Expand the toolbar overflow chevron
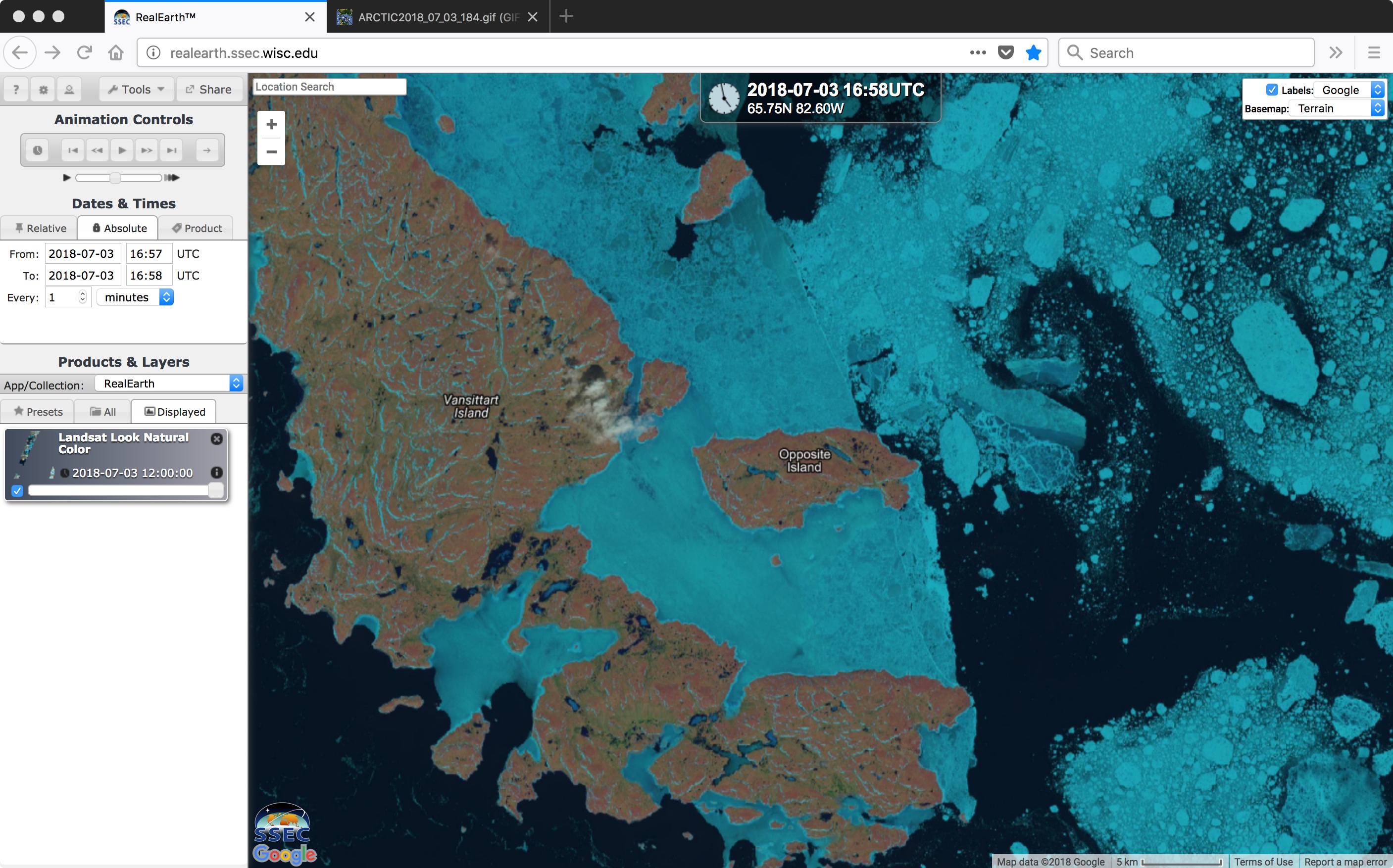 click(1336, 53)
